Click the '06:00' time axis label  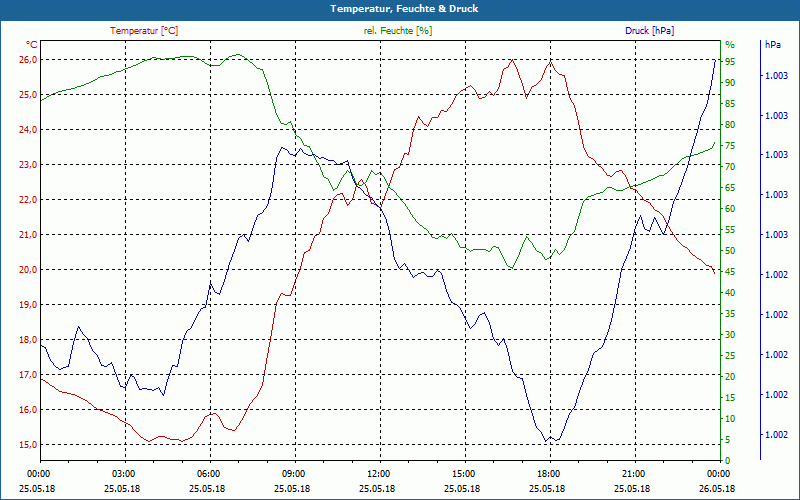[x=211, y=473]
